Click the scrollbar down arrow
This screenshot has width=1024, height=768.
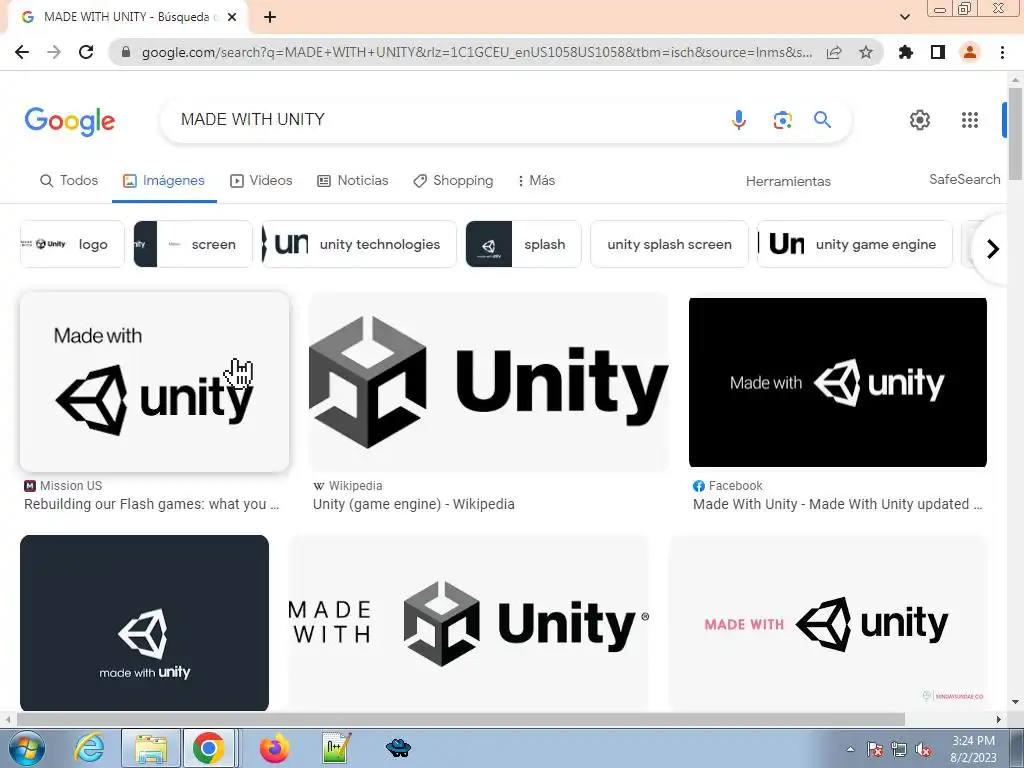coord(1016,703)
